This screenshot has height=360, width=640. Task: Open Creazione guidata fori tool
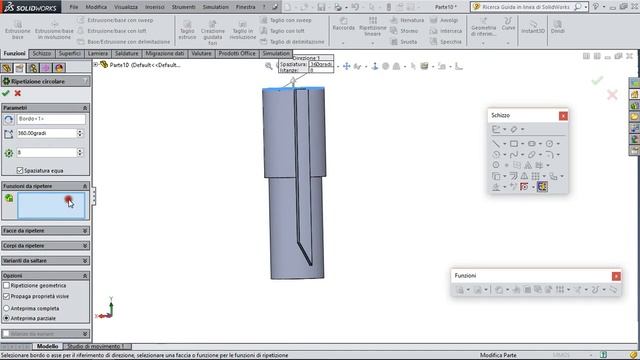213,32
